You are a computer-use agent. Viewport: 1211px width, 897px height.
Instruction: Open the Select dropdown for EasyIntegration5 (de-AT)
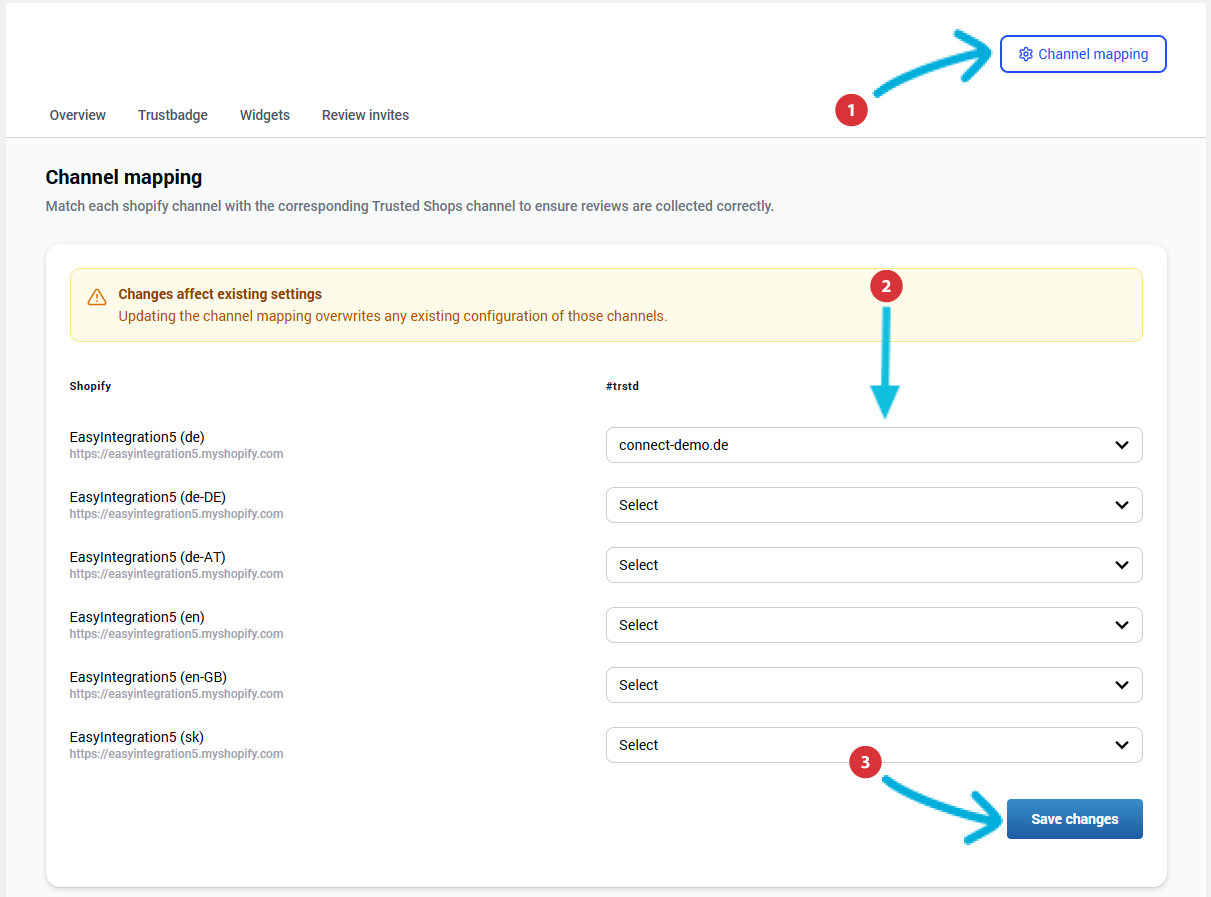(x=873, y=565)
